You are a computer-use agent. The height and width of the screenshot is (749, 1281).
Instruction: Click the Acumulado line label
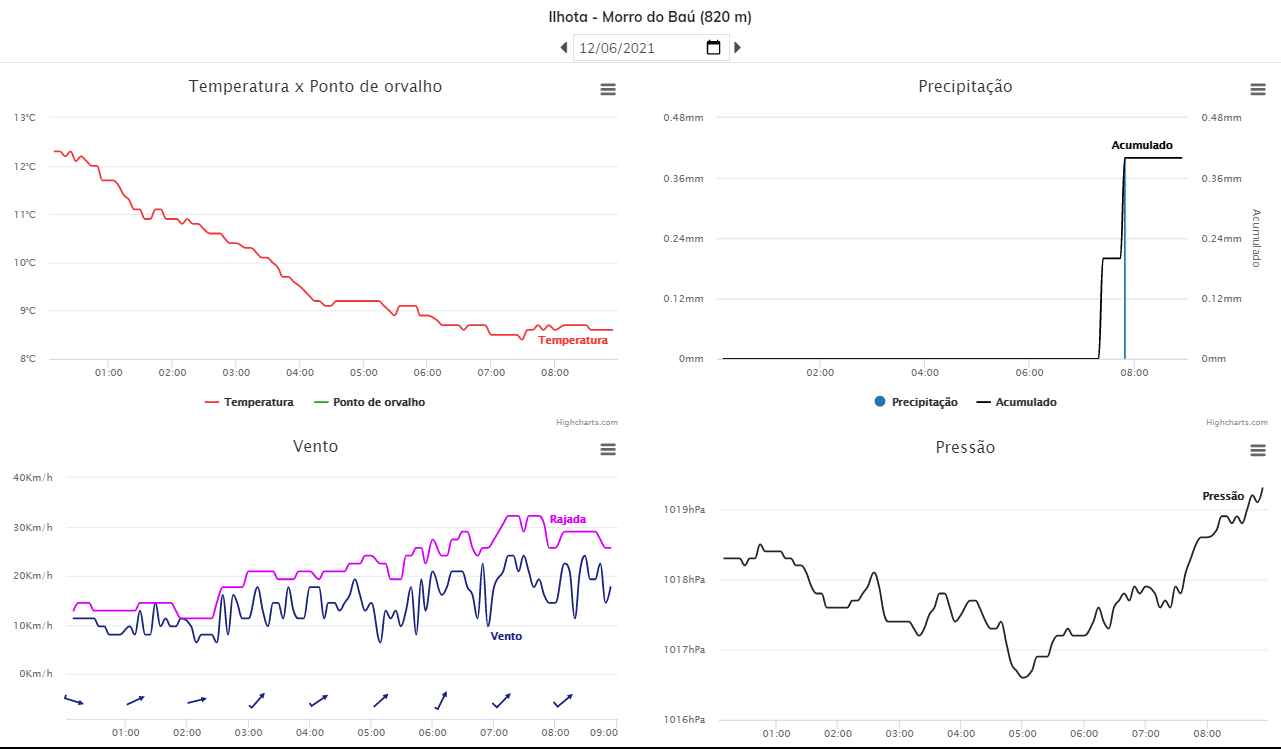[1142, 145]
